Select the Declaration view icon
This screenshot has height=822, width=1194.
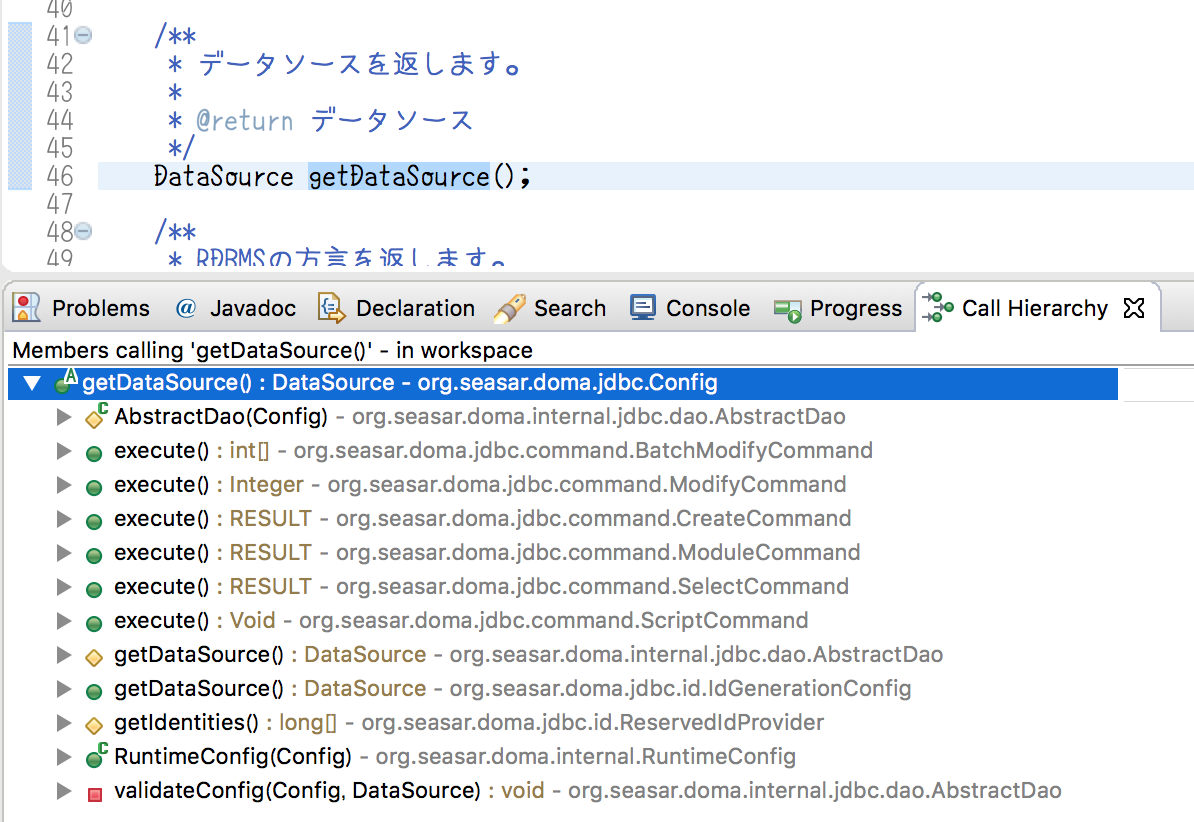(x=330, y=308)
